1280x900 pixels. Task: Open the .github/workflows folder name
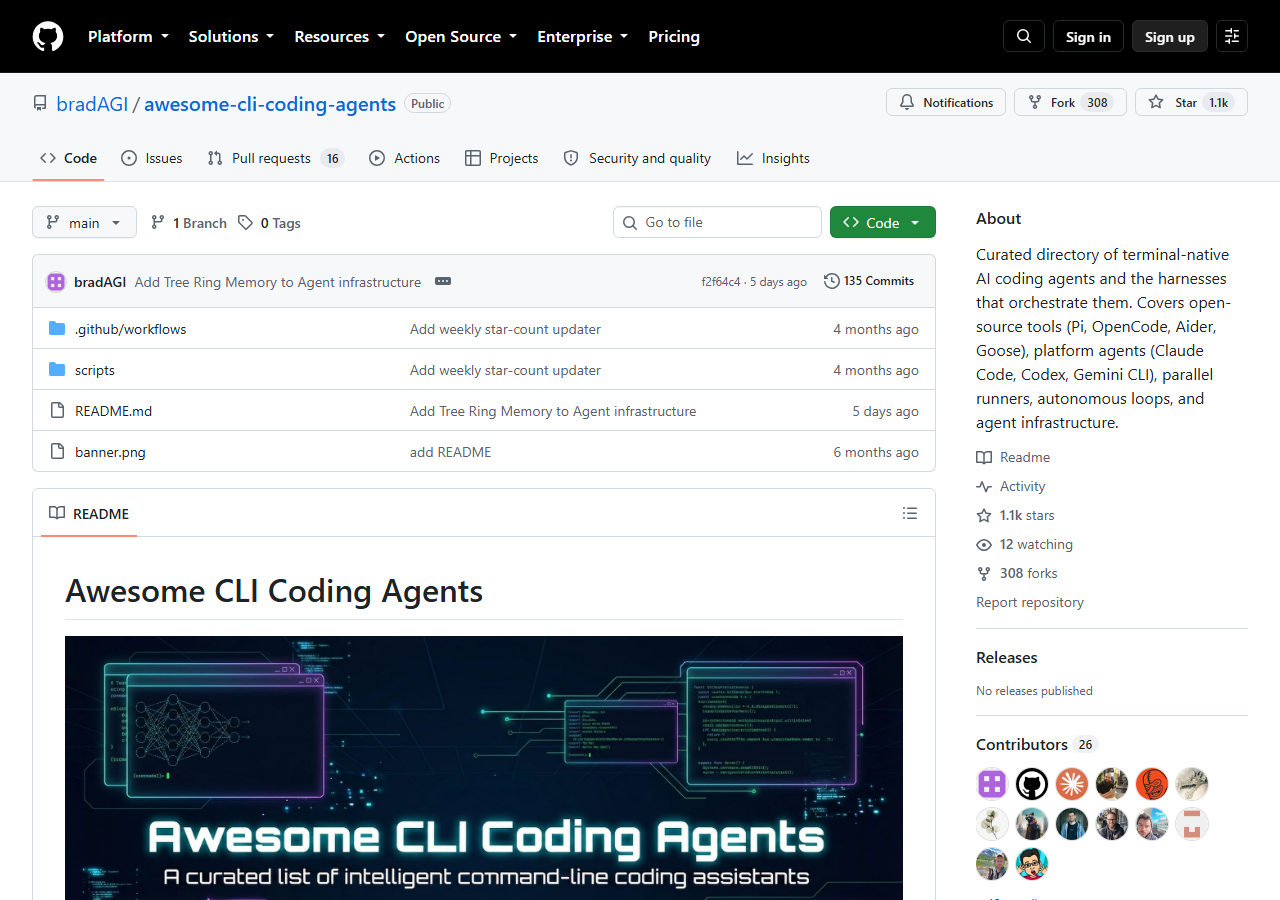(130, 329)
